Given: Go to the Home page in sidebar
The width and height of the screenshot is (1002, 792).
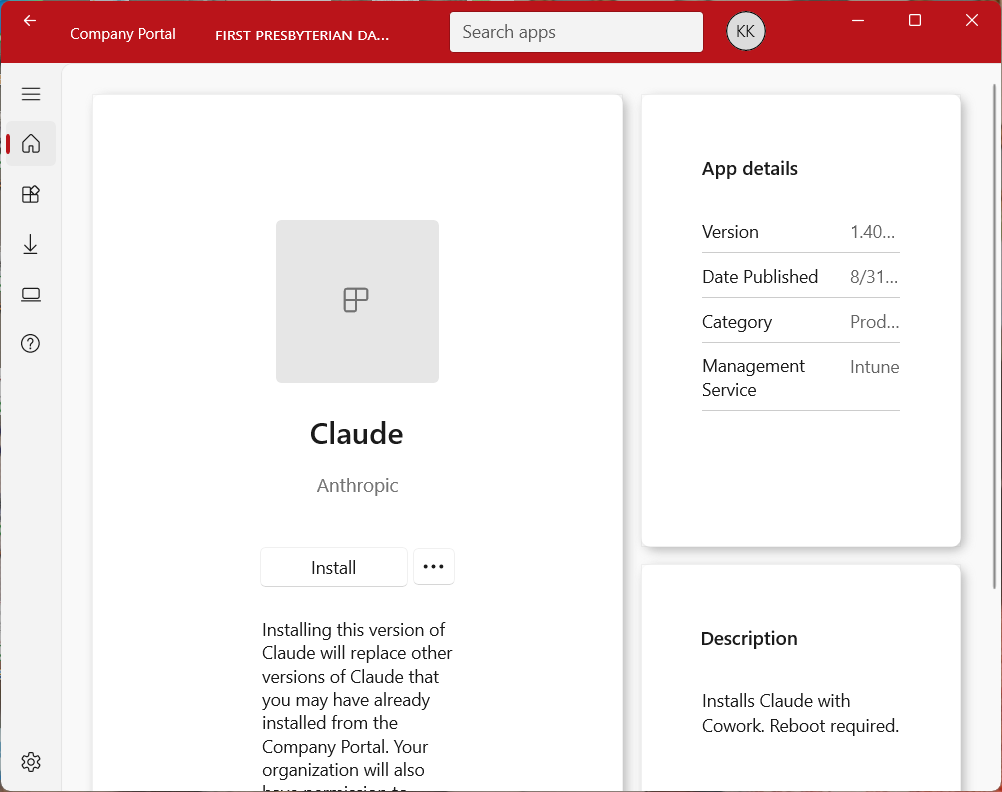Looking at the screenshot, I should click(31, 143).
